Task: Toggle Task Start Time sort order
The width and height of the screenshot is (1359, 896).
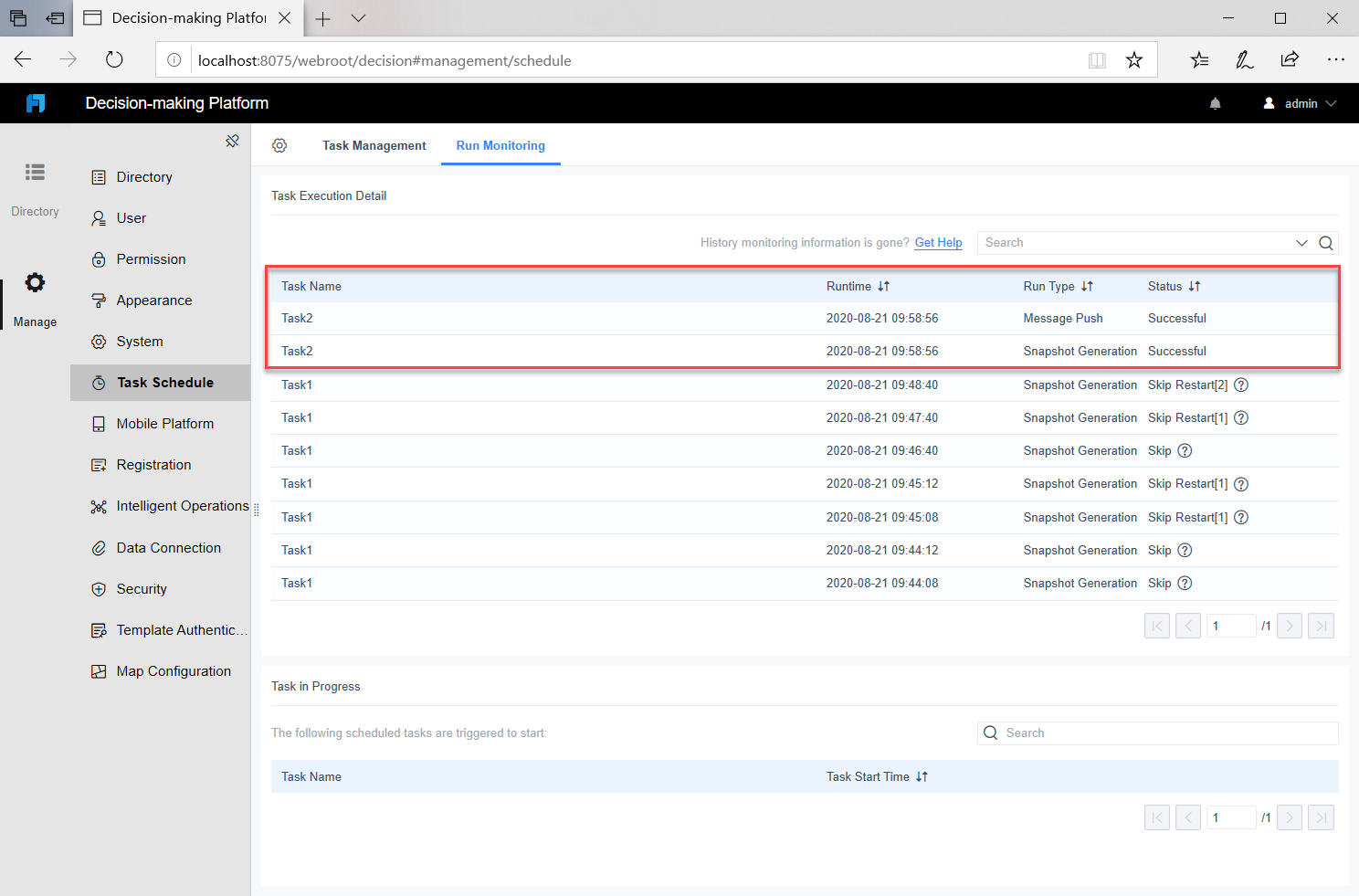Action: point(922,776)
